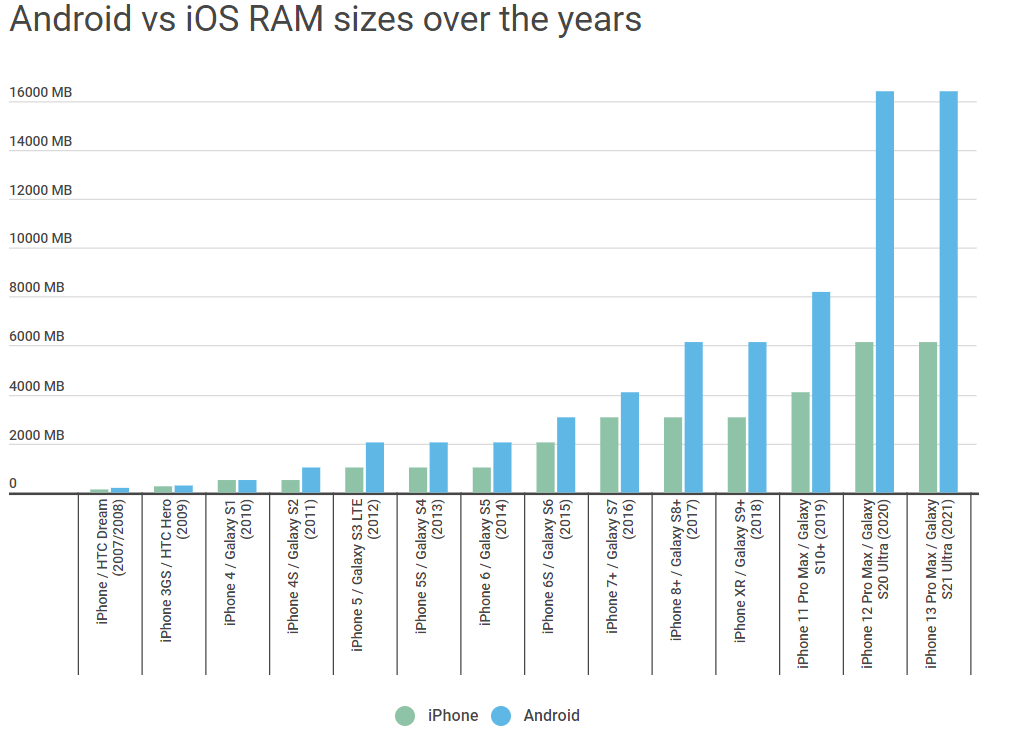Click the 2000 MB axis label
The width and height of the screenshot is (1010, 739).
pyautogui.click(x=37, y=435)
